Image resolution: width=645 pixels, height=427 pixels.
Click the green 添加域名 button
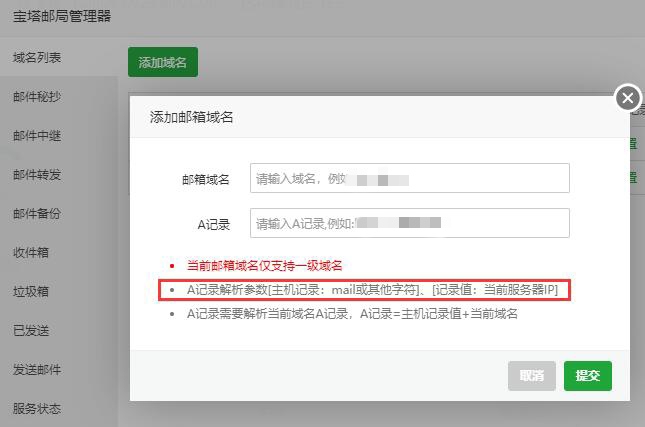coord(163,62)
